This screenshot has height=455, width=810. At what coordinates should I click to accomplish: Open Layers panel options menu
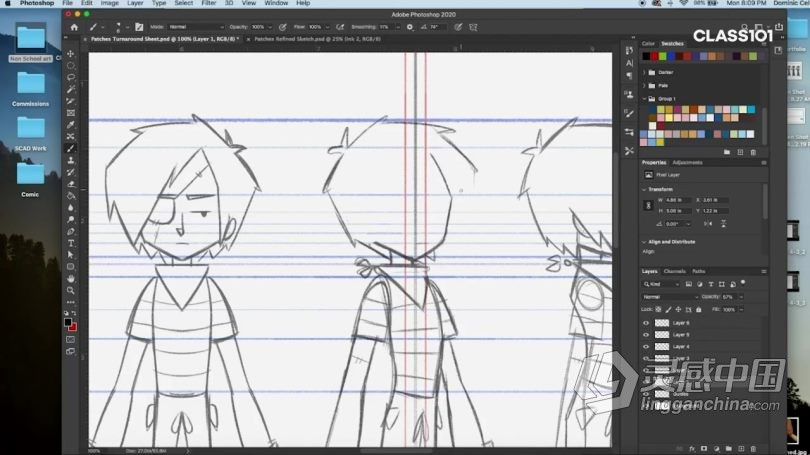click(764, 271)
